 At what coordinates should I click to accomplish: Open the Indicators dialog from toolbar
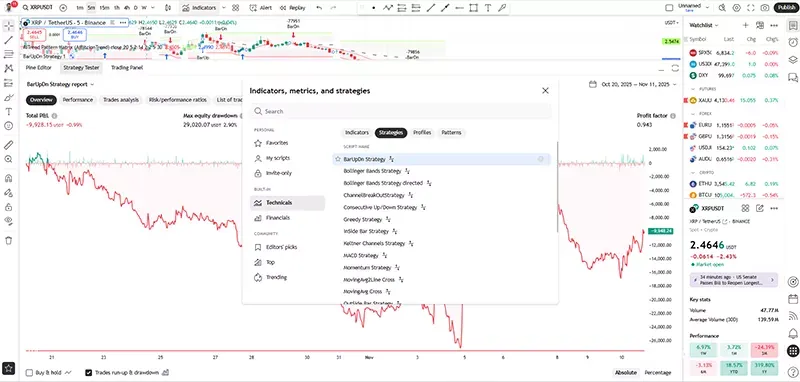199,8
